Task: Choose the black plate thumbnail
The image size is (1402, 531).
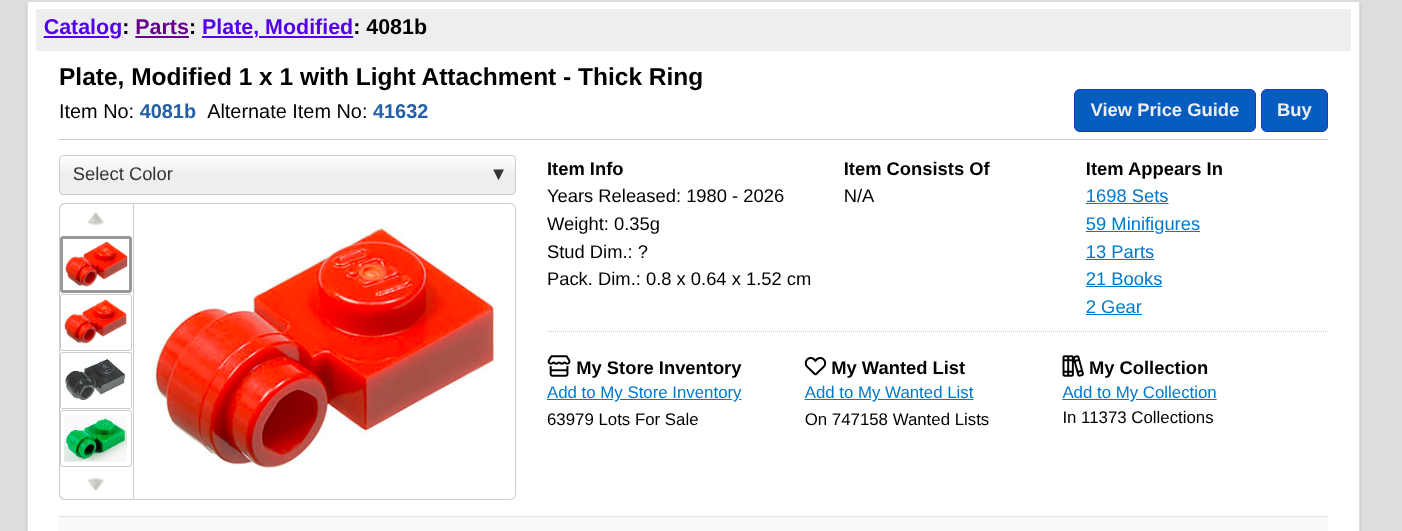Action: click(x=96, y=380)
